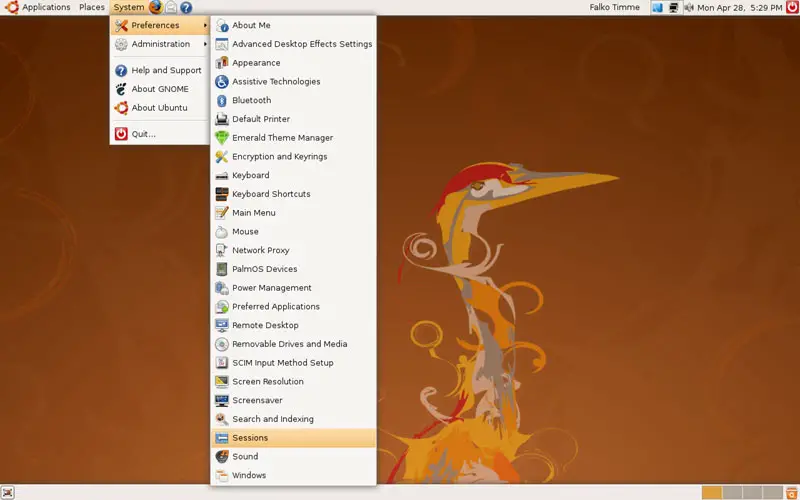
Task: Expand the Administration submenu arrow
Action: (x=205, y=44)
